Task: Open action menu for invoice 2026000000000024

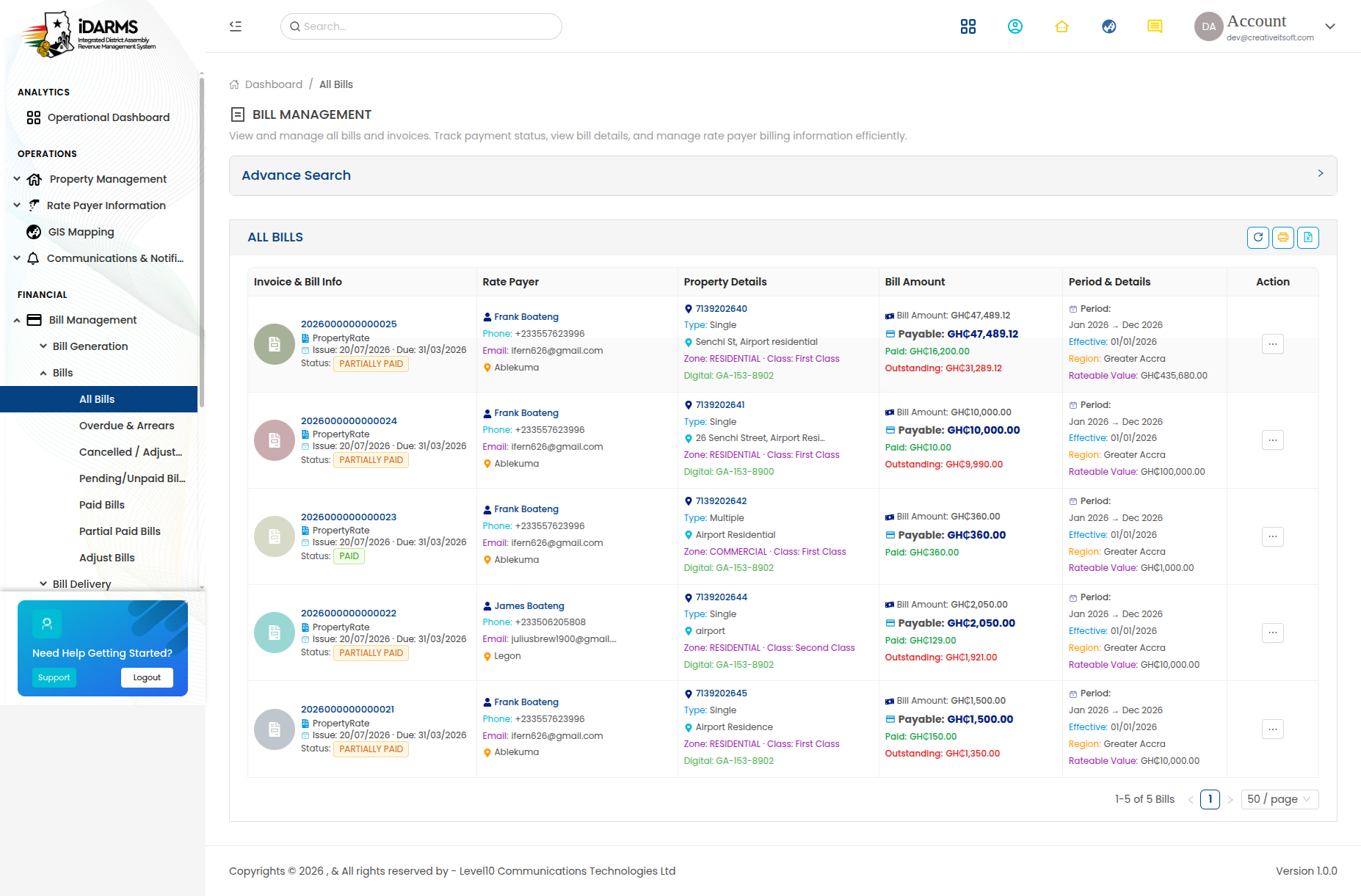Action: point(1273,440)
